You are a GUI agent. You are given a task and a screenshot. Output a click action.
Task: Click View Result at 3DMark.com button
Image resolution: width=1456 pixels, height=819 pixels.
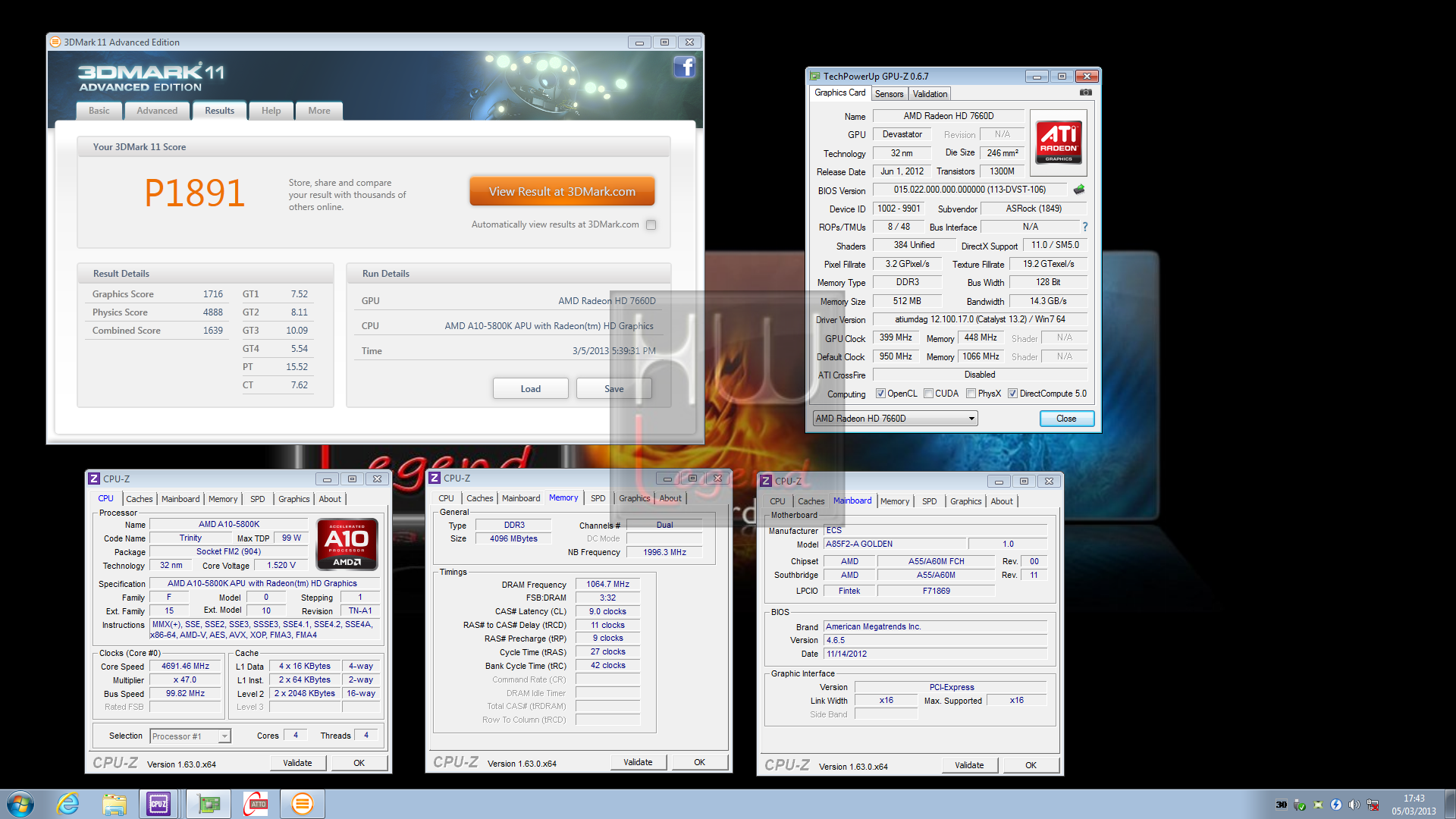562,192
